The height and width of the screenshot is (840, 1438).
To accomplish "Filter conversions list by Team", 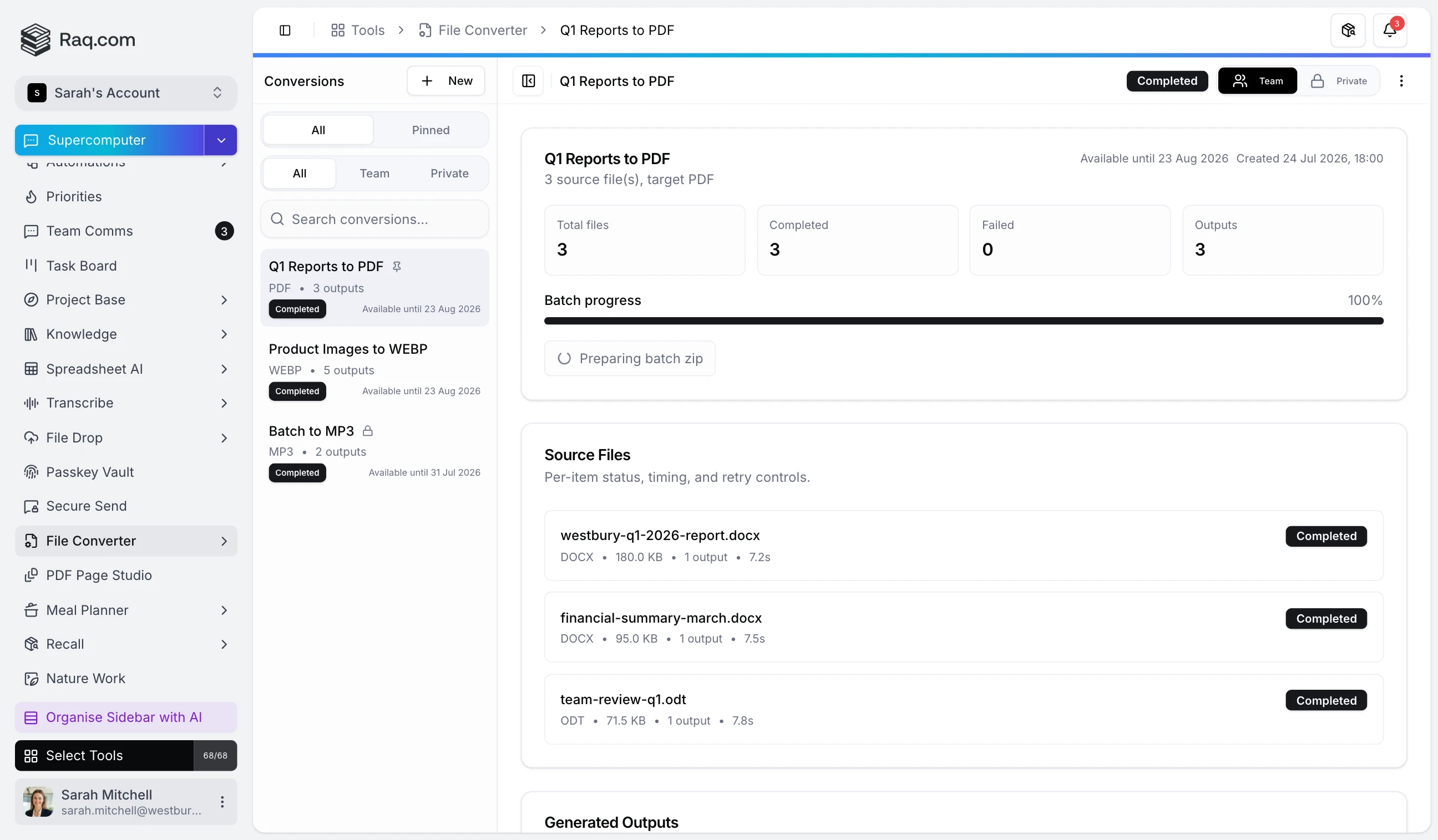I will point(374,174).
